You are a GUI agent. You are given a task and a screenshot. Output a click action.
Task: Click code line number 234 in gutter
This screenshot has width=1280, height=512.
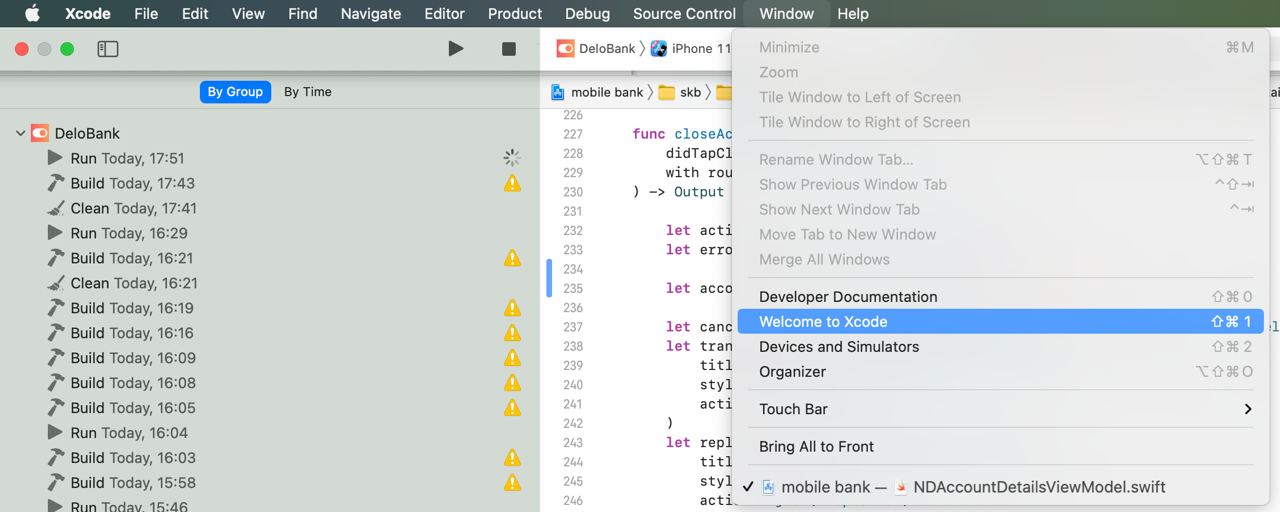[572, 269]
